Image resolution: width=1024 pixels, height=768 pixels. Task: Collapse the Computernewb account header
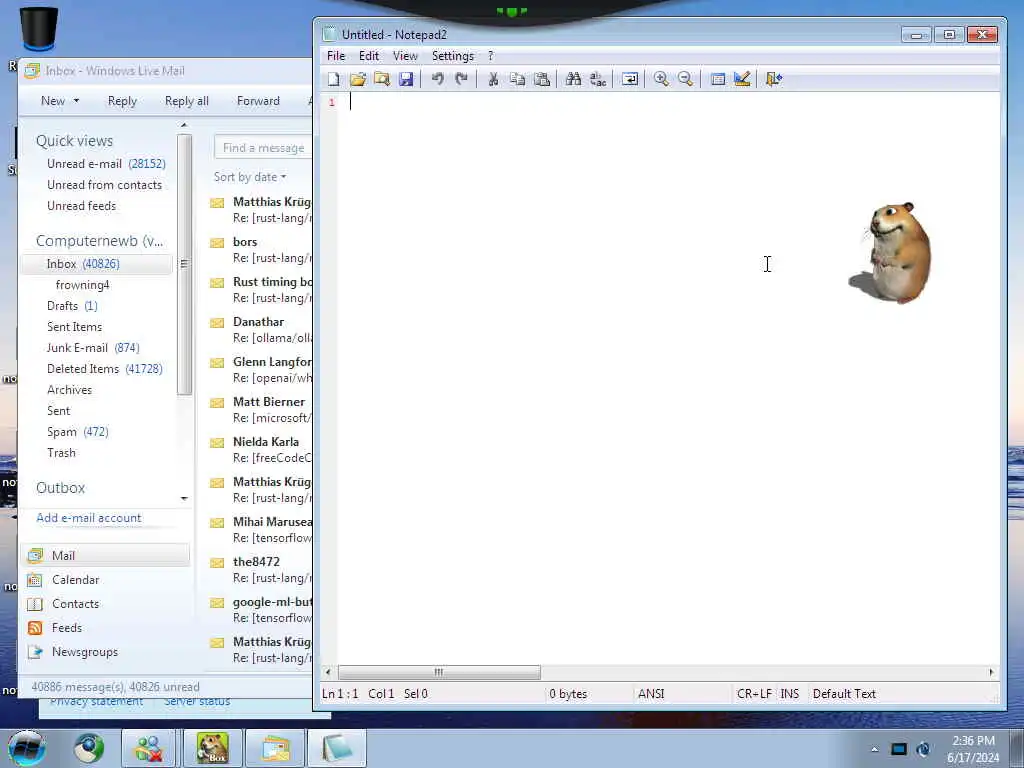click(99, 241)
